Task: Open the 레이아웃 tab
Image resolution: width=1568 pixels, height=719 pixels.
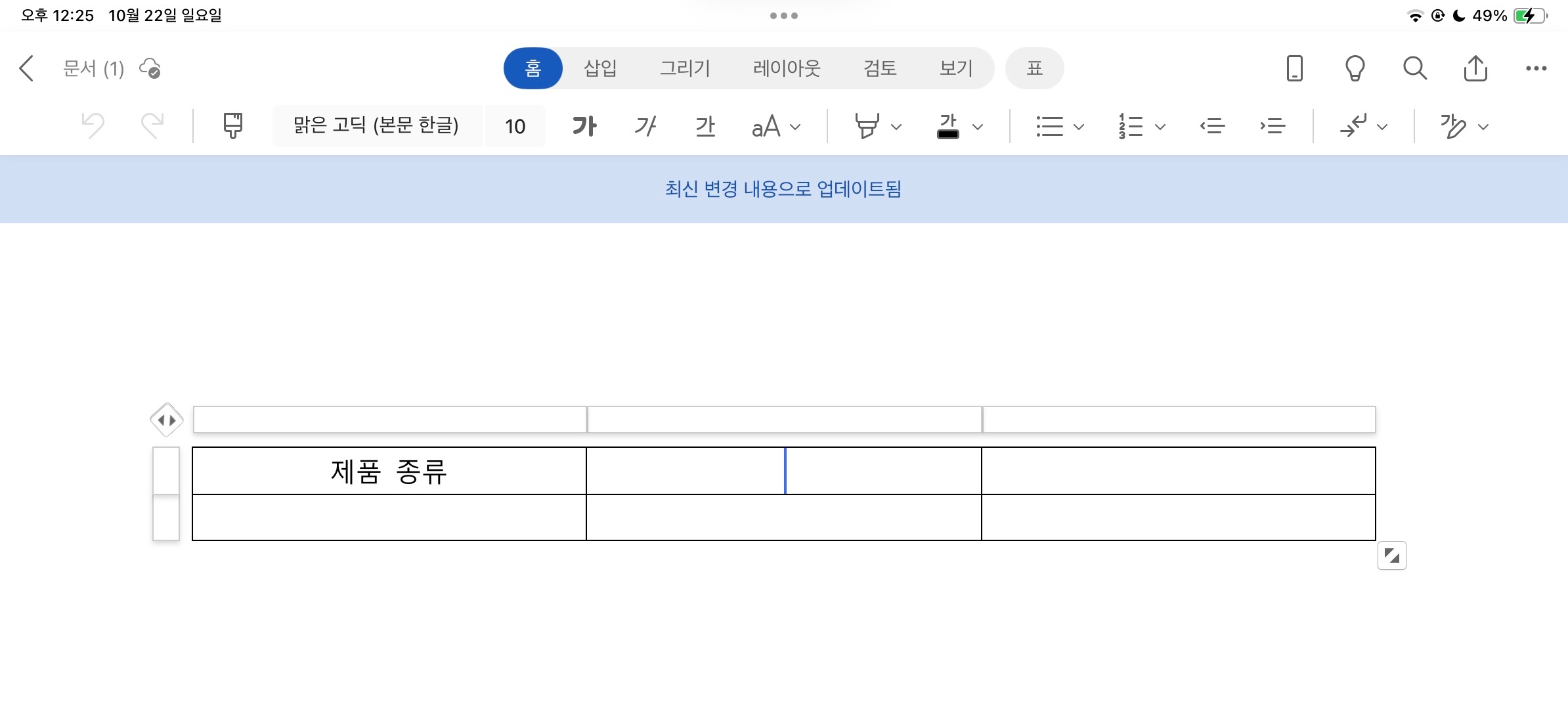Action: point(787,68)
